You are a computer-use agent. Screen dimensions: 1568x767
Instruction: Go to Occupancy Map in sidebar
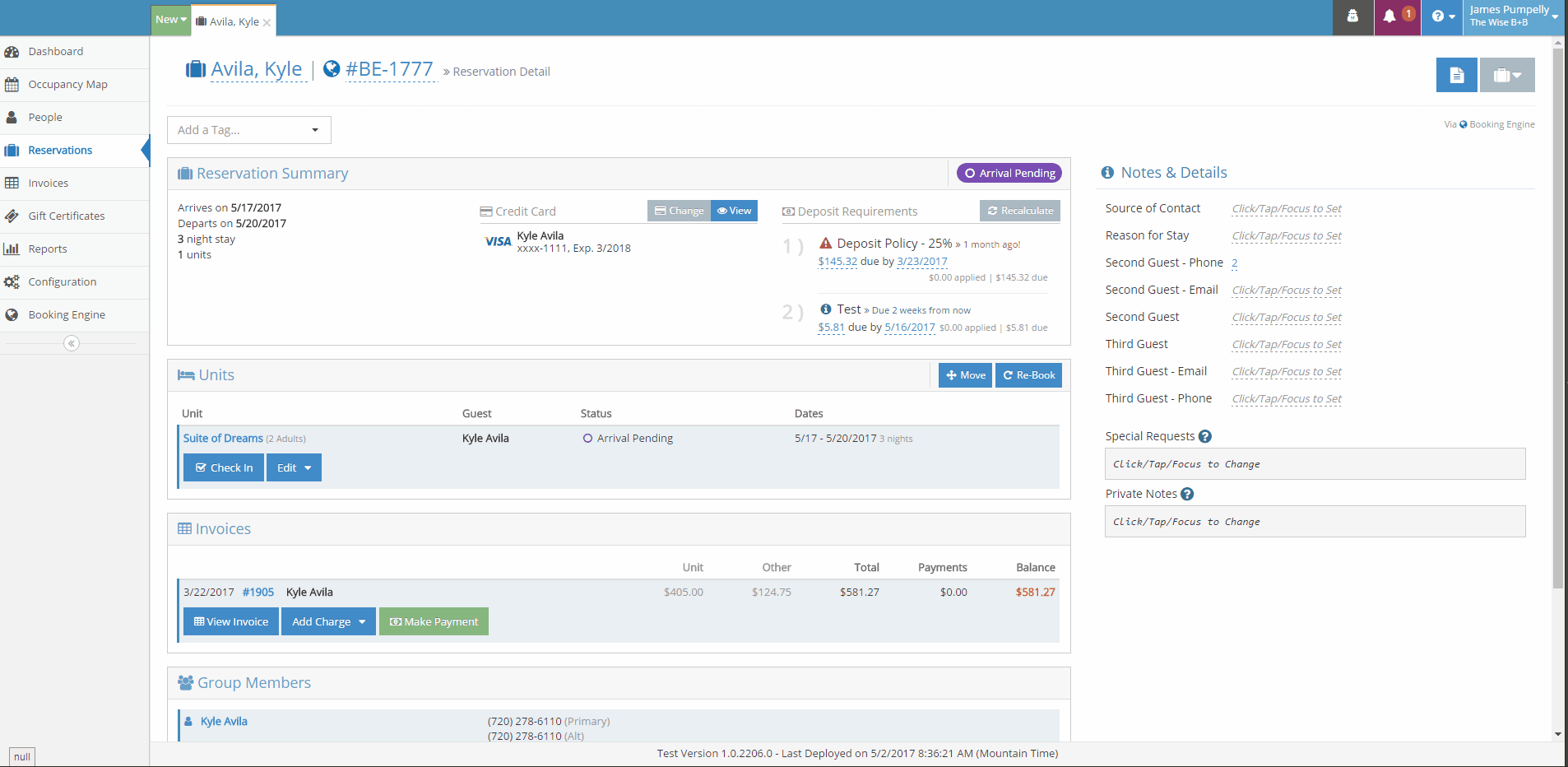tap(67, 85)
